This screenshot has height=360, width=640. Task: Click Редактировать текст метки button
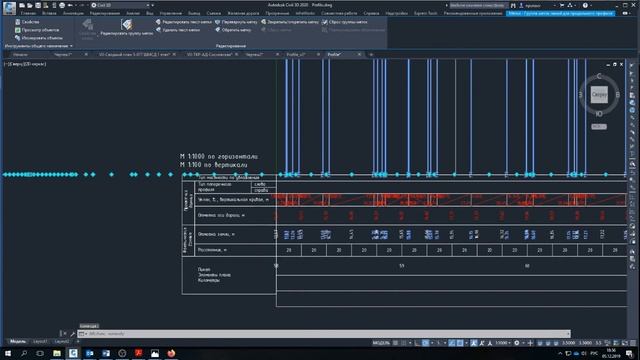pos(184,22)
